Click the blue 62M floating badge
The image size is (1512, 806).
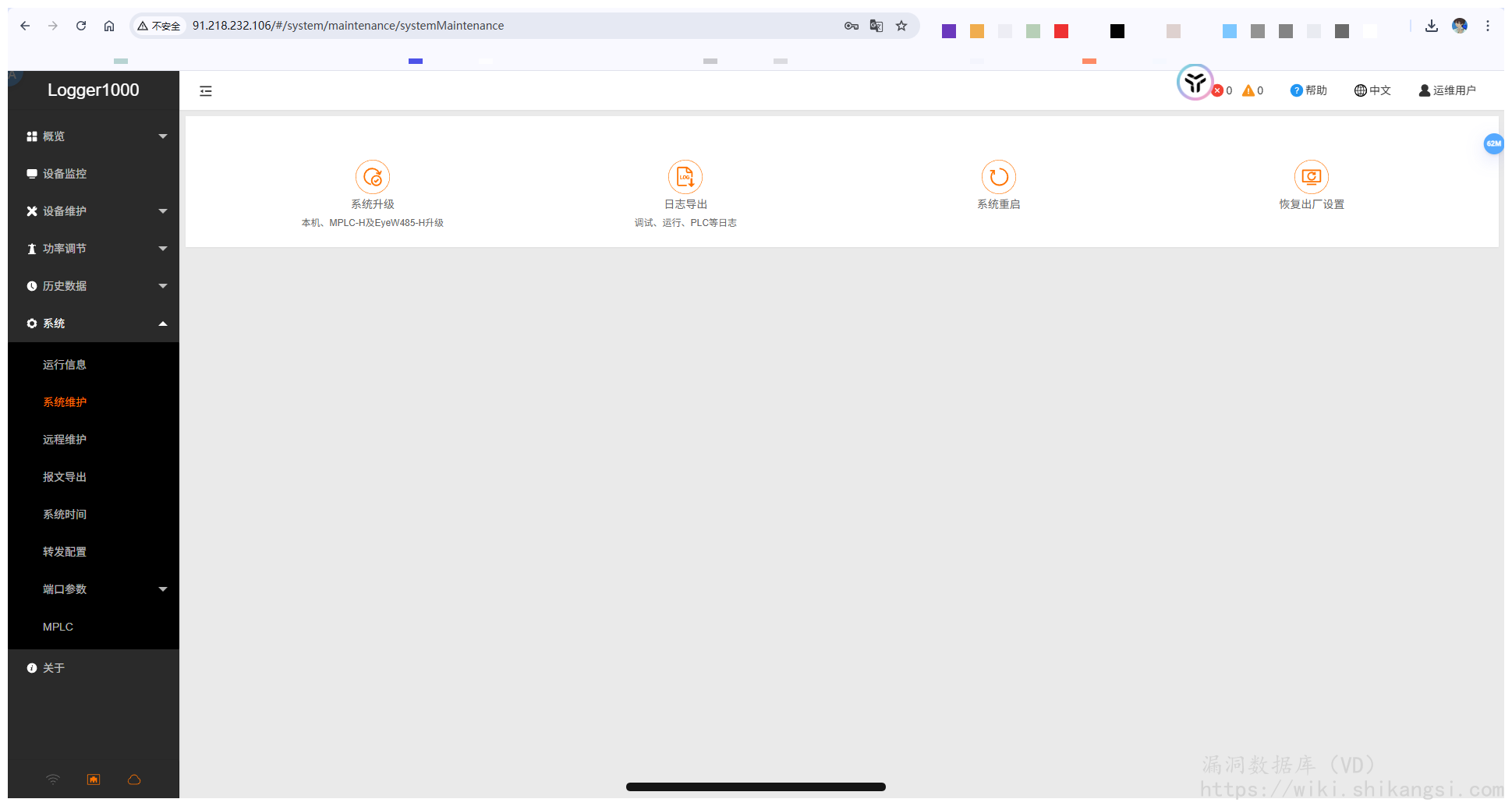point(1493,143)
